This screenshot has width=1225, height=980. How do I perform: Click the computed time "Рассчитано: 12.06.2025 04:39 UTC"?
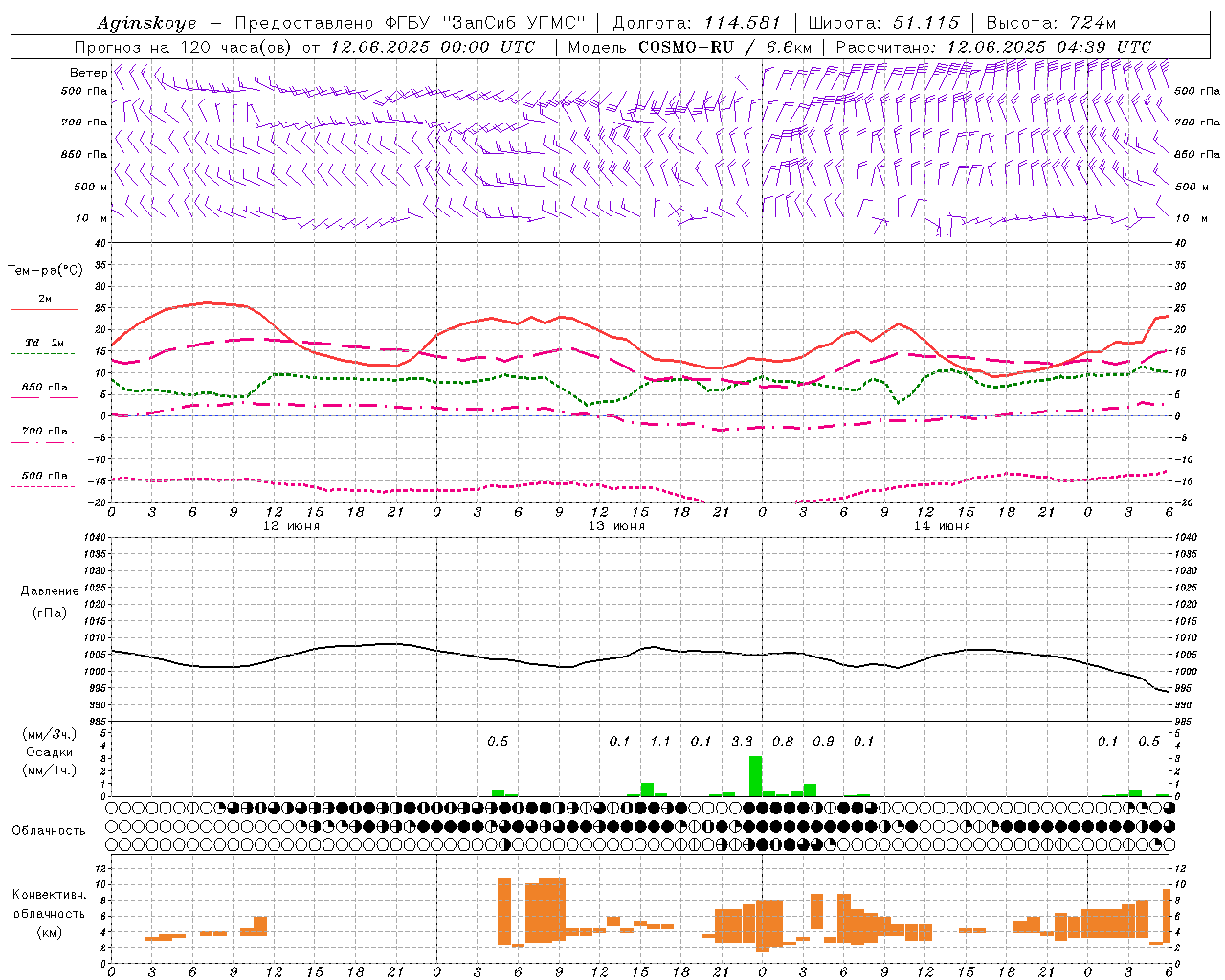(993, 47)
